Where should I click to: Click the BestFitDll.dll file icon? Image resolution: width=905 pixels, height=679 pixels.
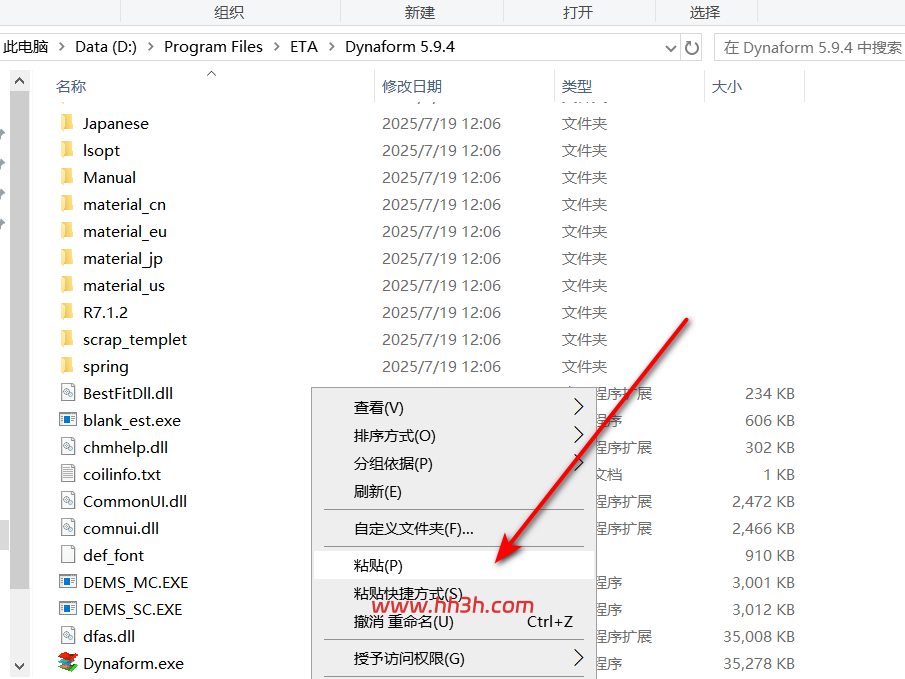coord(68,393)
